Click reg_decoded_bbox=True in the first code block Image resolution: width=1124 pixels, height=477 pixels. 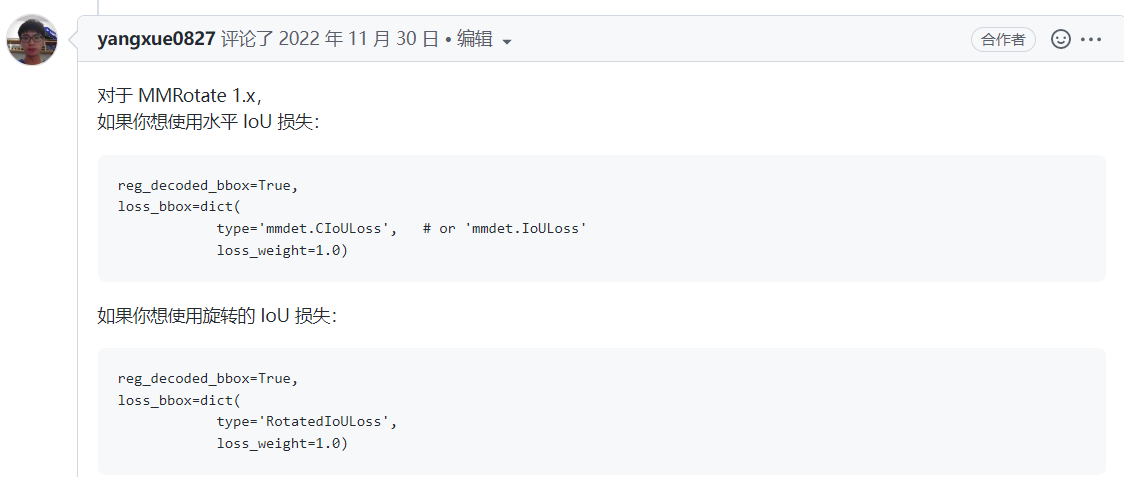click(x=208, y=186)
